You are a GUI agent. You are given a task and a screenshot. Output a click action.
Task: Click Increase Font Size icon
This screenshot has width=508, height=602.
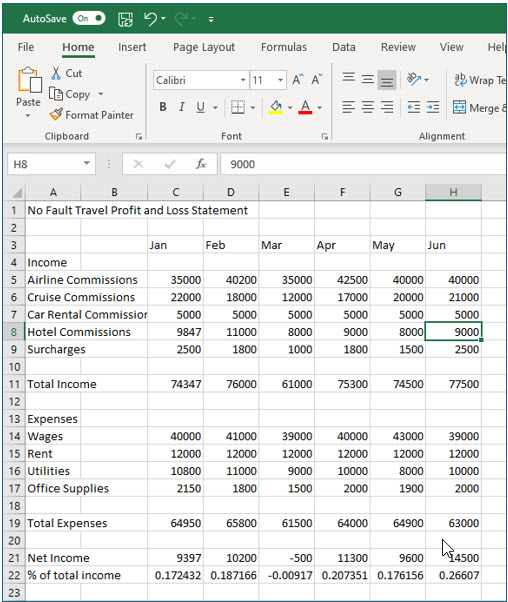coord(298,79)
